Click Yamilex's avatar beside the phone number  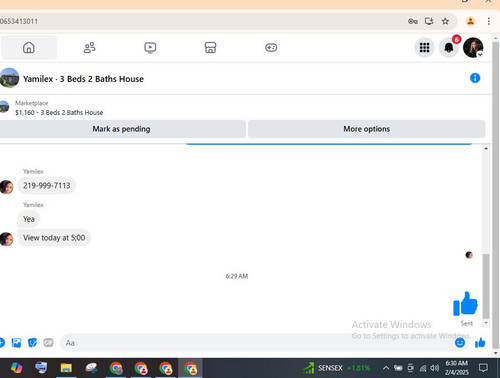[6, 187]
